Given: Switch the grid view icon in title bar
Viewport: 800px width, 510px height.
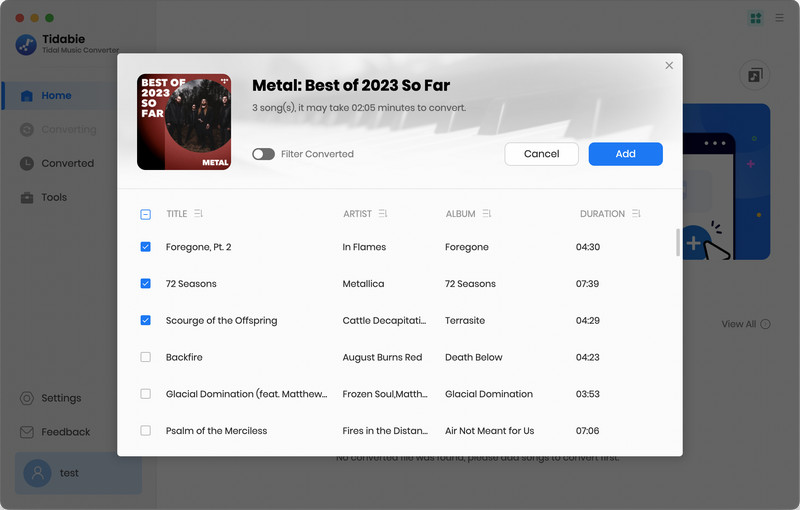Looking at the screenshot, I should [x=756, y=18].
